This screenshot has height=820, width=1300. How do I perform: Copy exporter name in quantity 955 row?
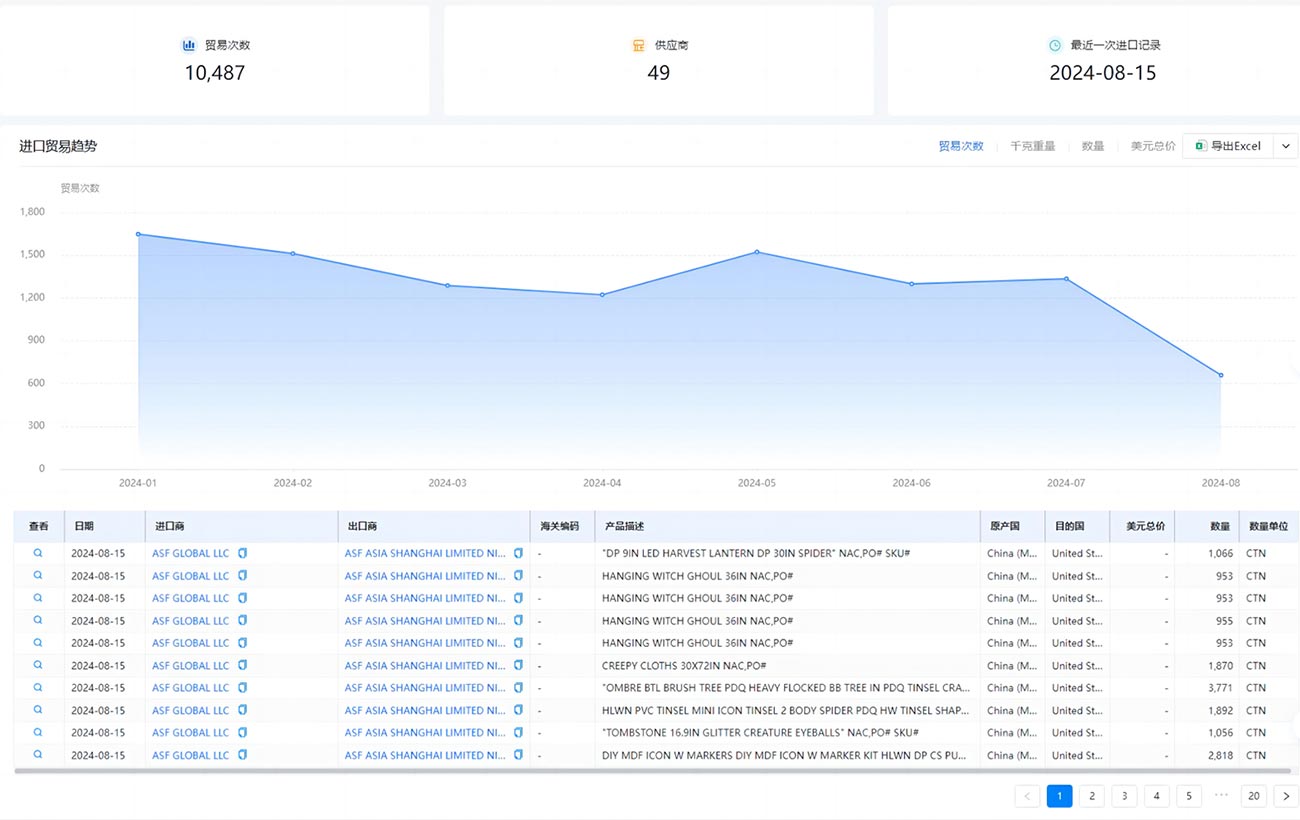click(x=518, y=620)
